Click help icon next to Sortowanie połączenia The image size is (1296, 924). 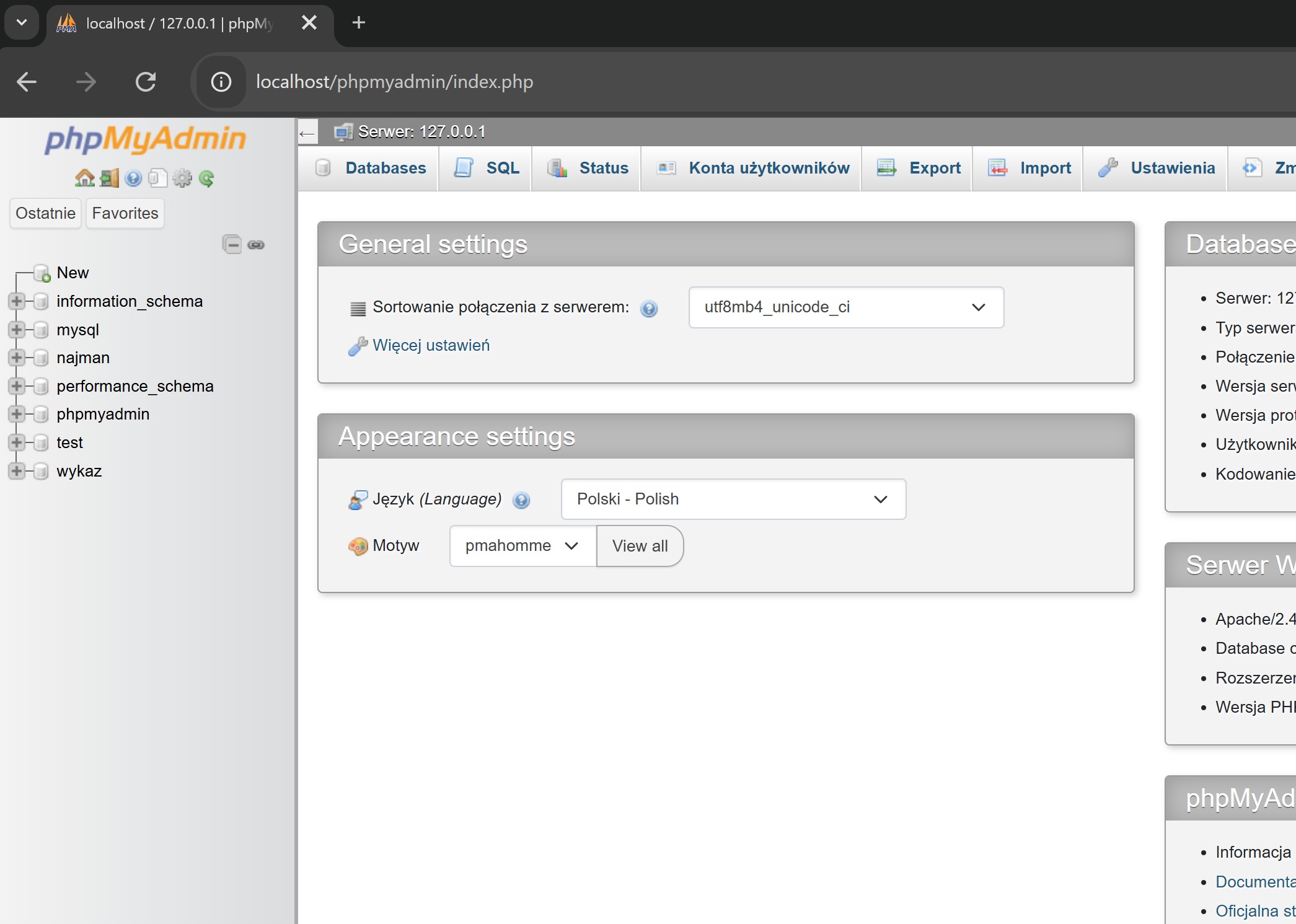pos(648,308)
